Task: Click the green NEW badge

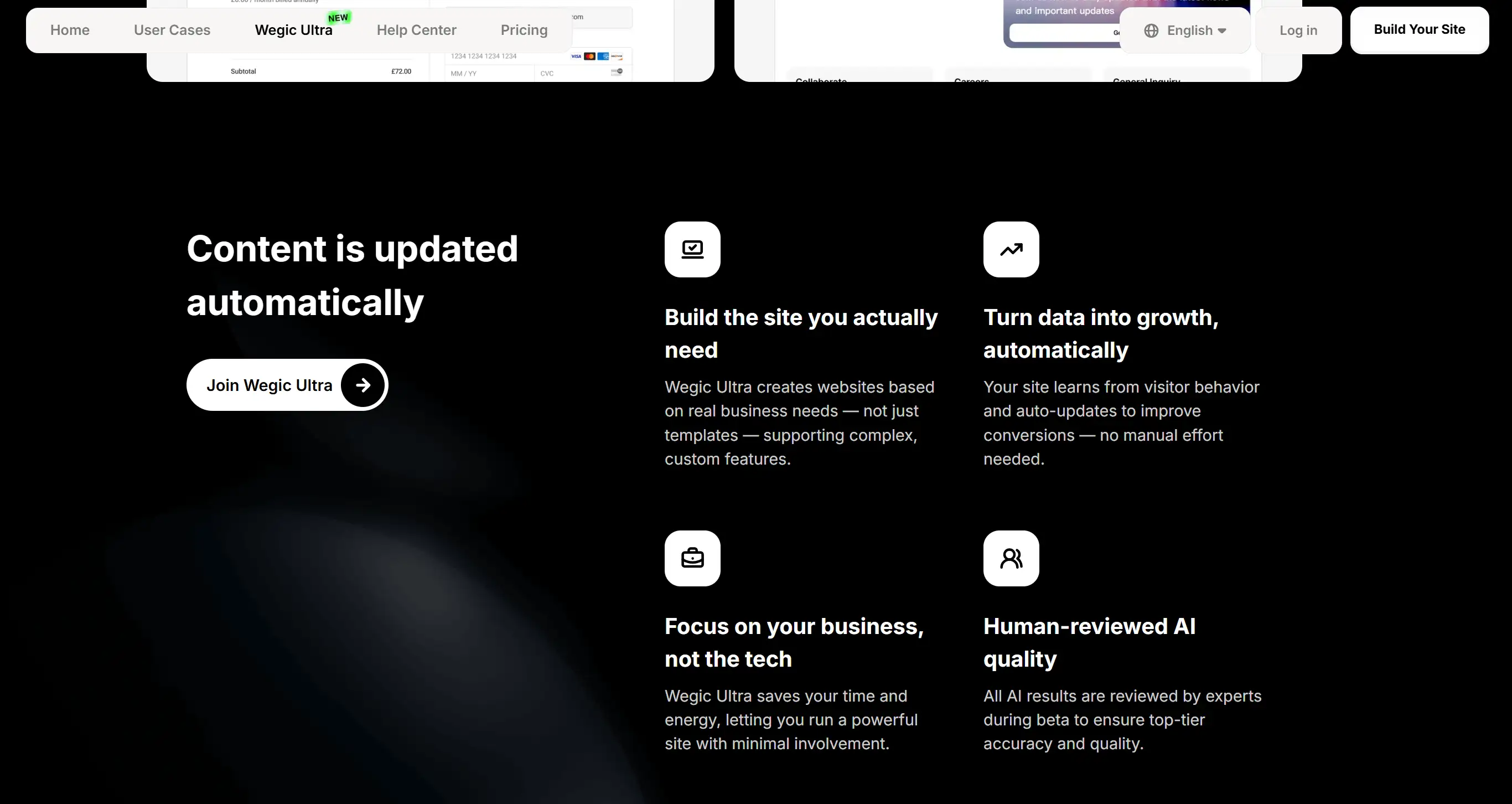Action: pyautogui.click(x=339, y=18)
